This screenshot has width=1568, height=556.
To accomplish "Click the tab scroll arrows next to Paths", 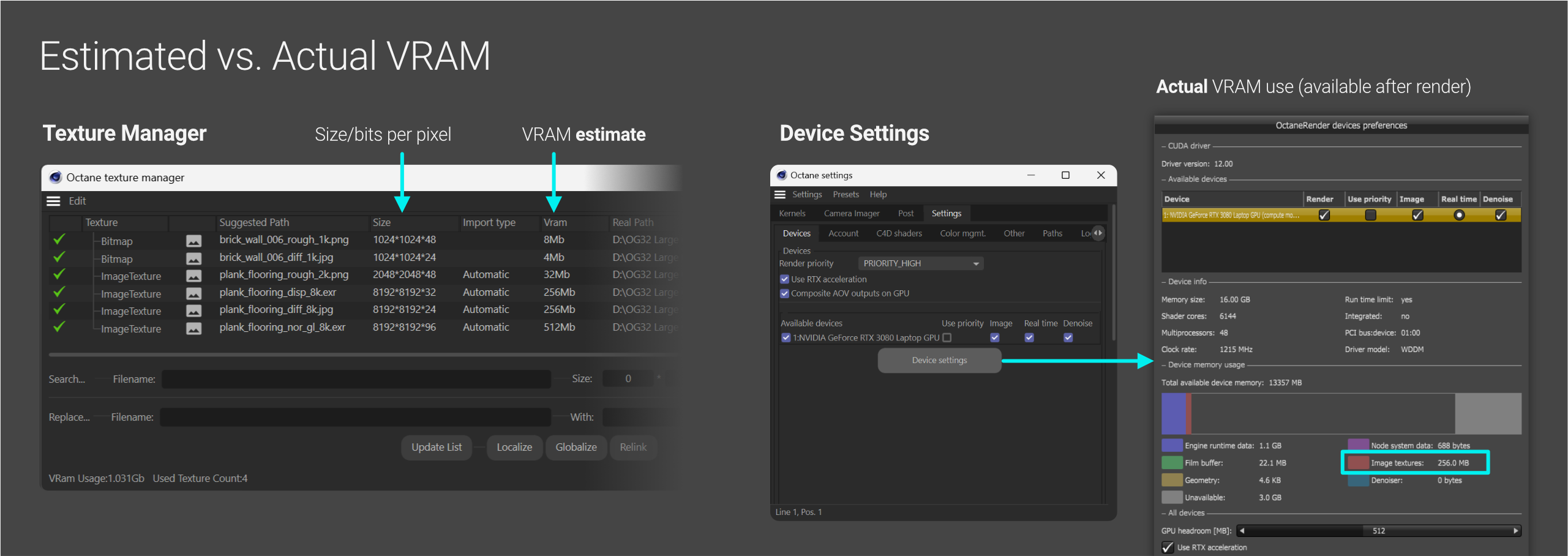I will pyautogui.click(x=1098, y=233).
